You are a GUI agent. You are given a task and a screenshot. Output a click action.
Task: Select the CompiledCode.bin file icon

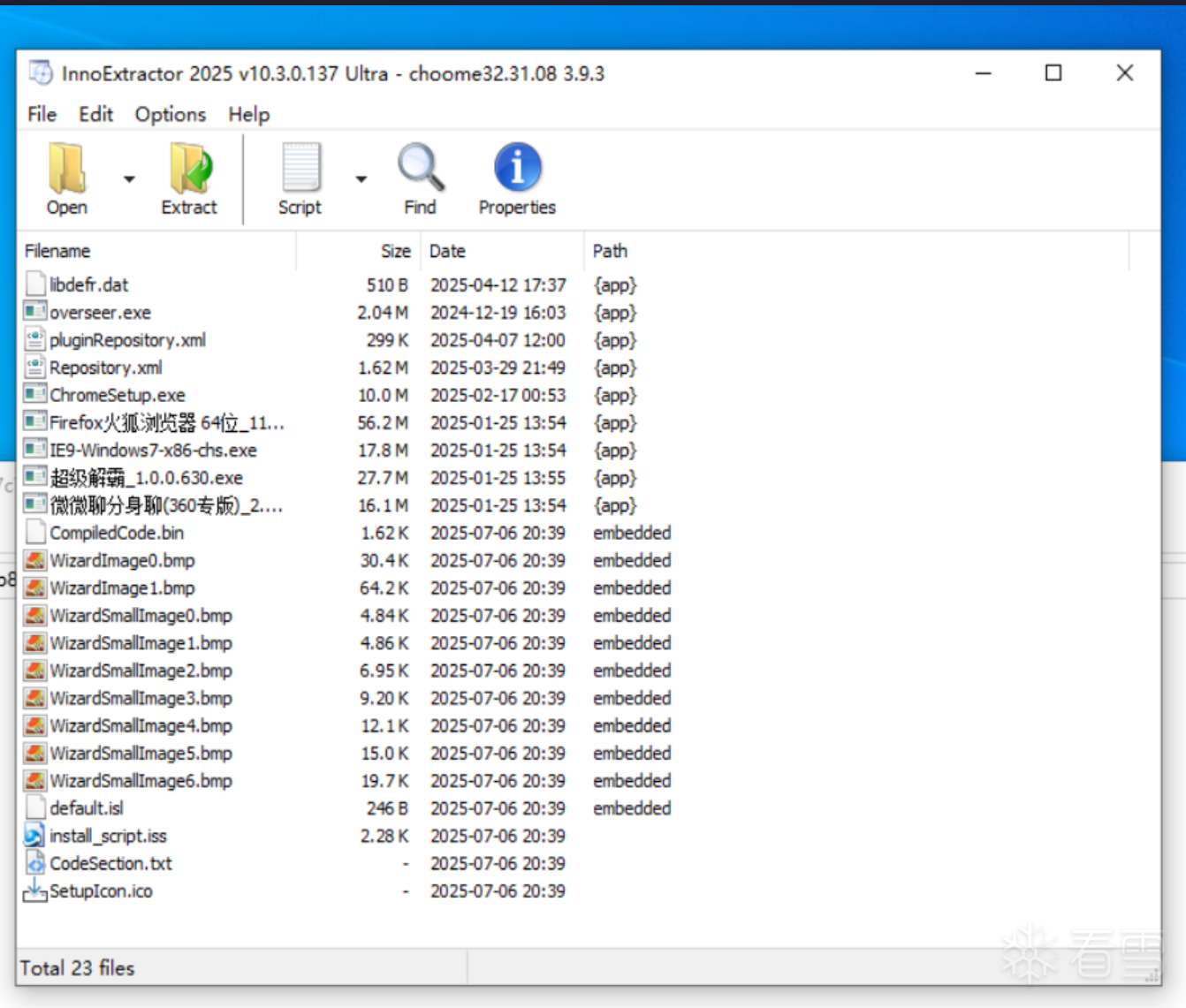(35, 532)
